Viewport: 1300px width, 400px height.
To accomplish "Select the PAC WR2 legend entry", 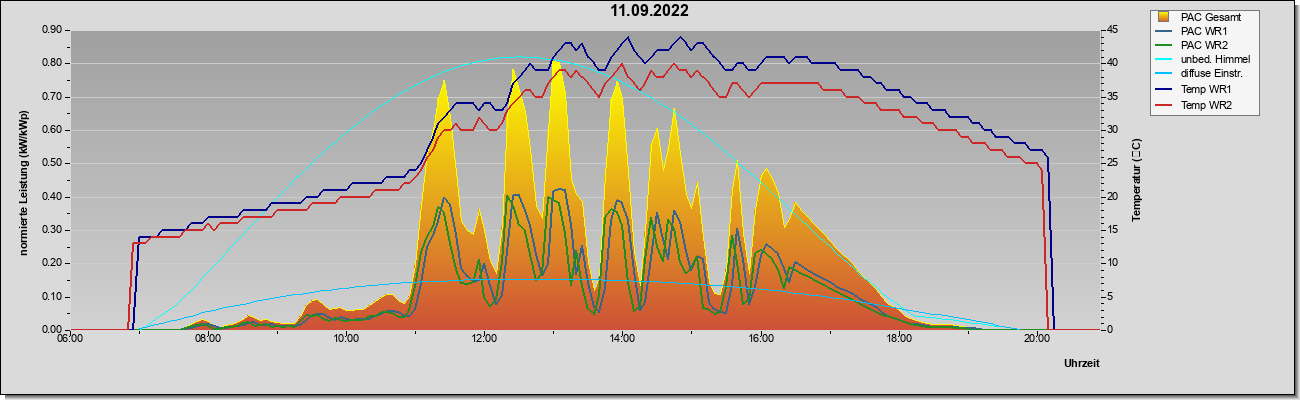I will (x=1203, y=46).
